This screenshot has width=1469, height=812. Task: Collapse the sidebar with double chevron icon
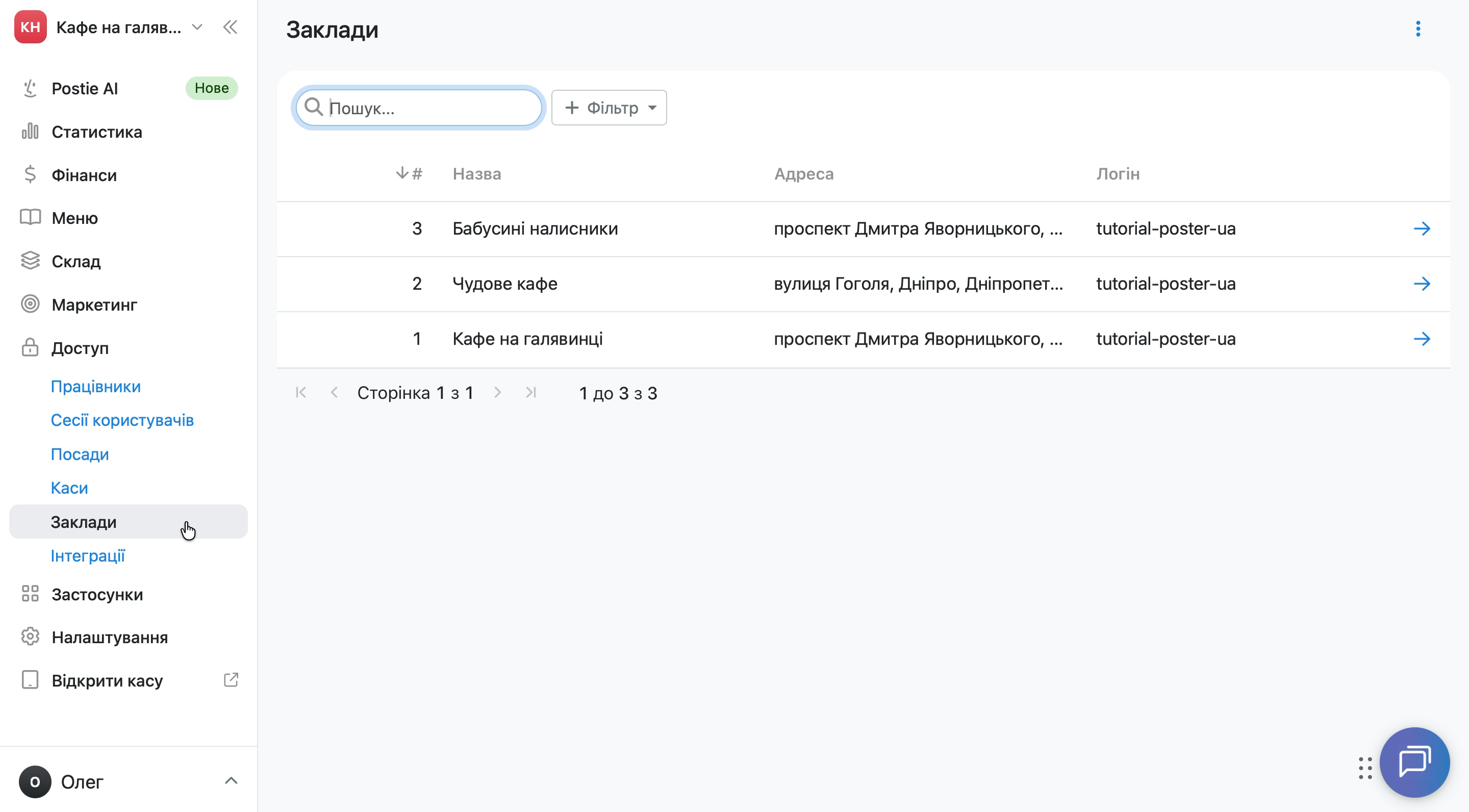pyautogui.click(x=231, y=27)
